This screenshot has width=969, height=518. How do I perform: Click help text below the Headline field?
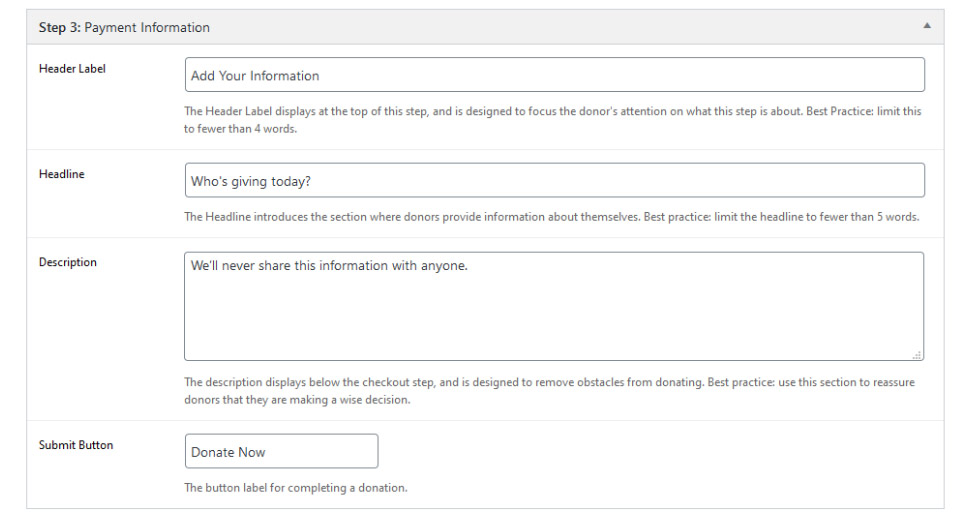pyautogui.click(x=551, y=216)
